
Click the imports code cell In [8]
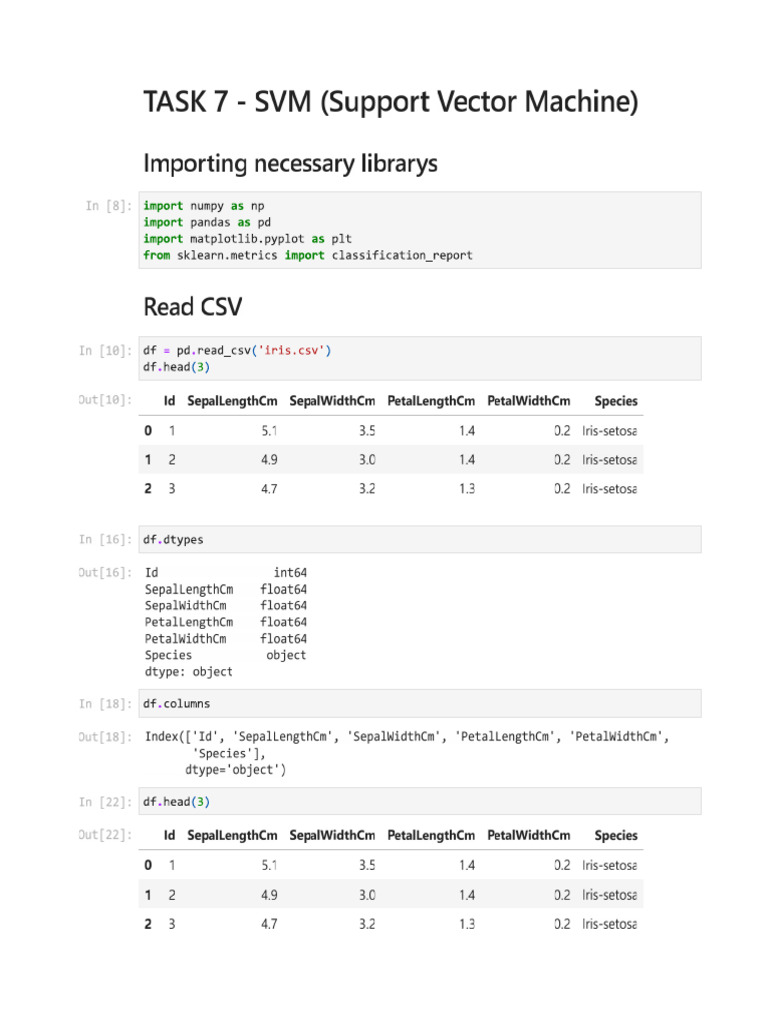click(x=420, y=230)
